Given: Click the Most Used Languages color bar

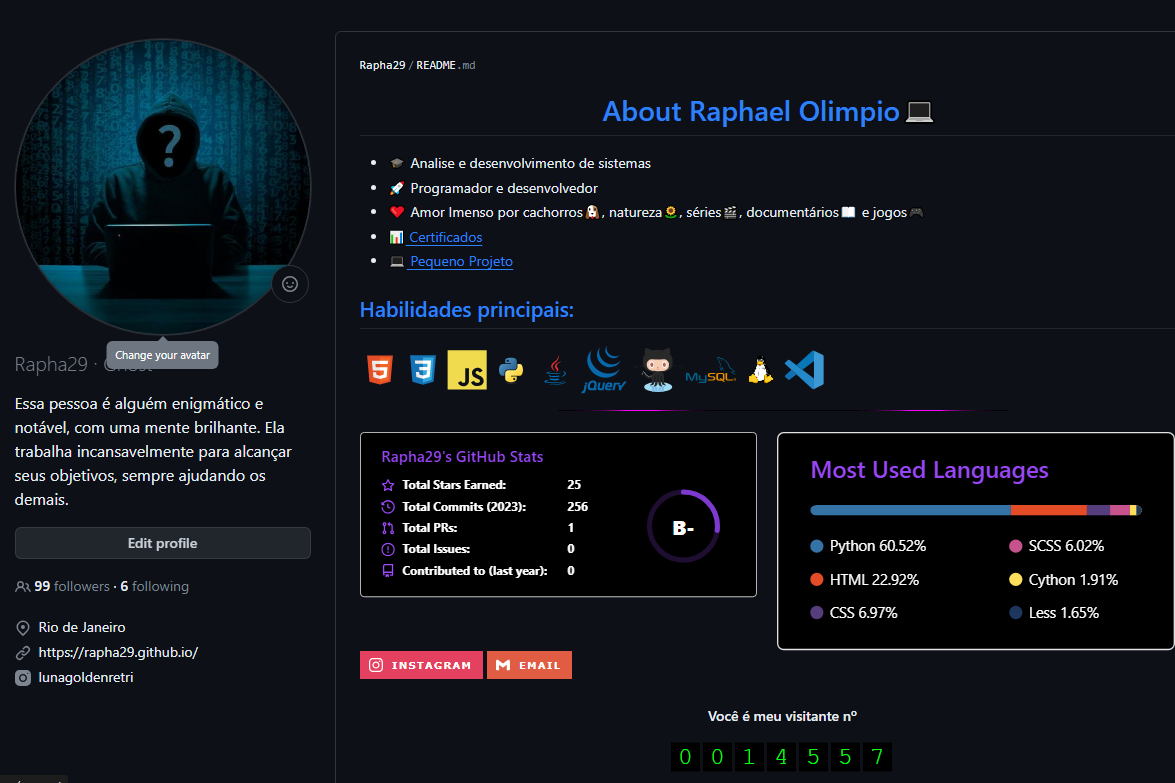Looking at the screenshot, I should 975,510.
